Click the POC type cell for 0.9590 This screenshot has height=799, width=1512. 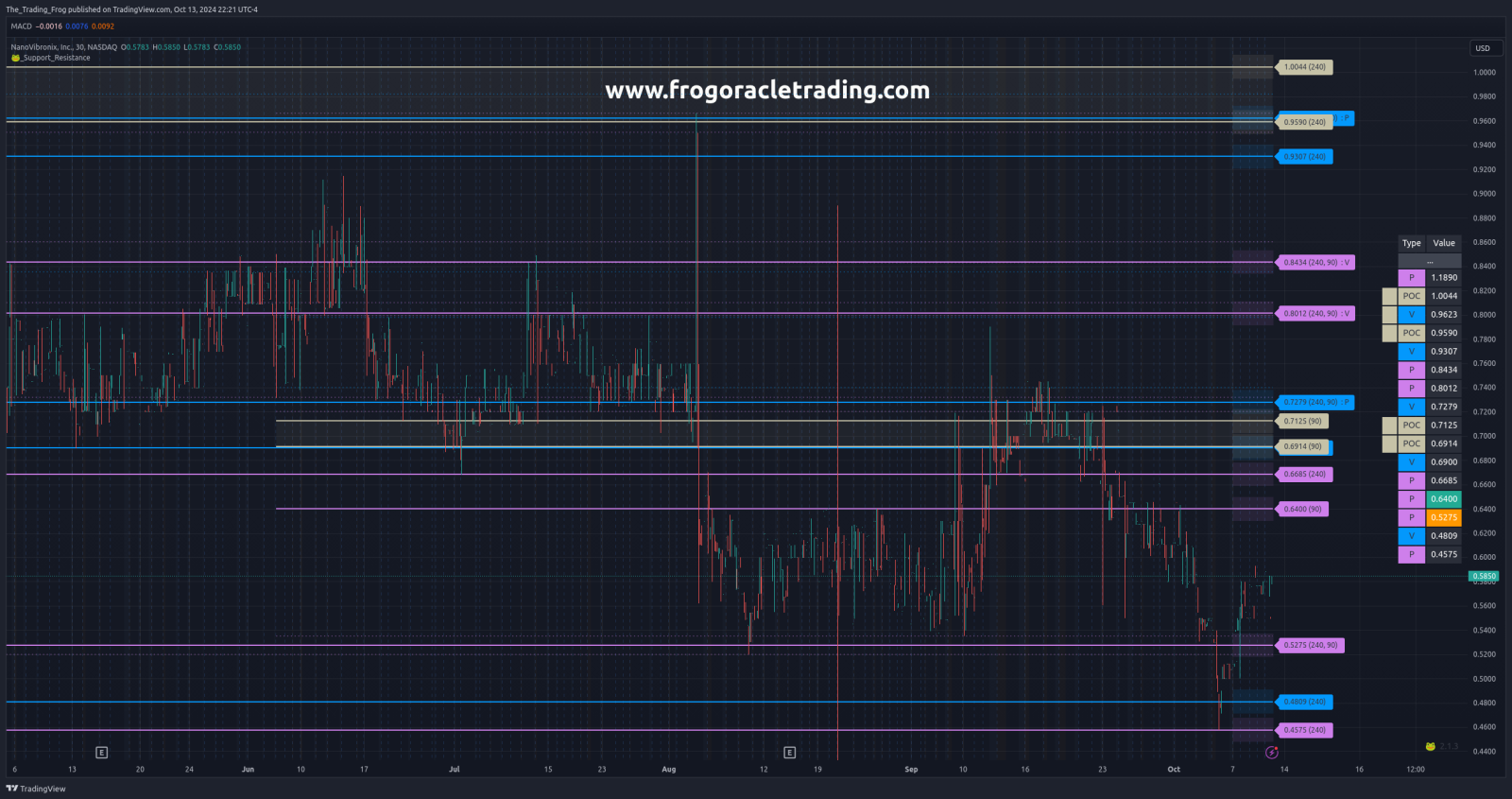click(1412, 333)
